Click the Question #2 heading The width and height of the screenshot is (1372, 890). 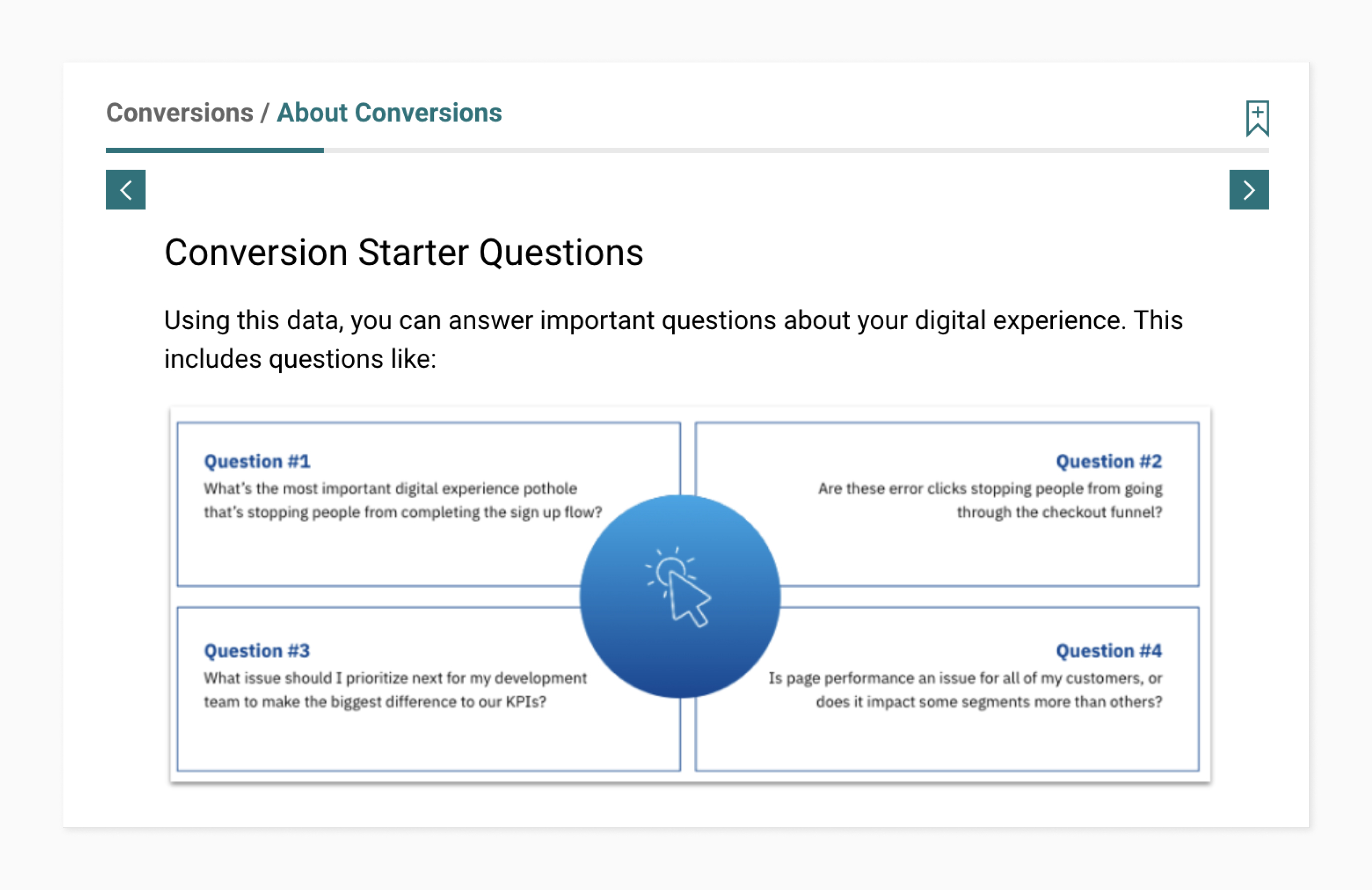pyautogui.click(x=1109, y=461)
